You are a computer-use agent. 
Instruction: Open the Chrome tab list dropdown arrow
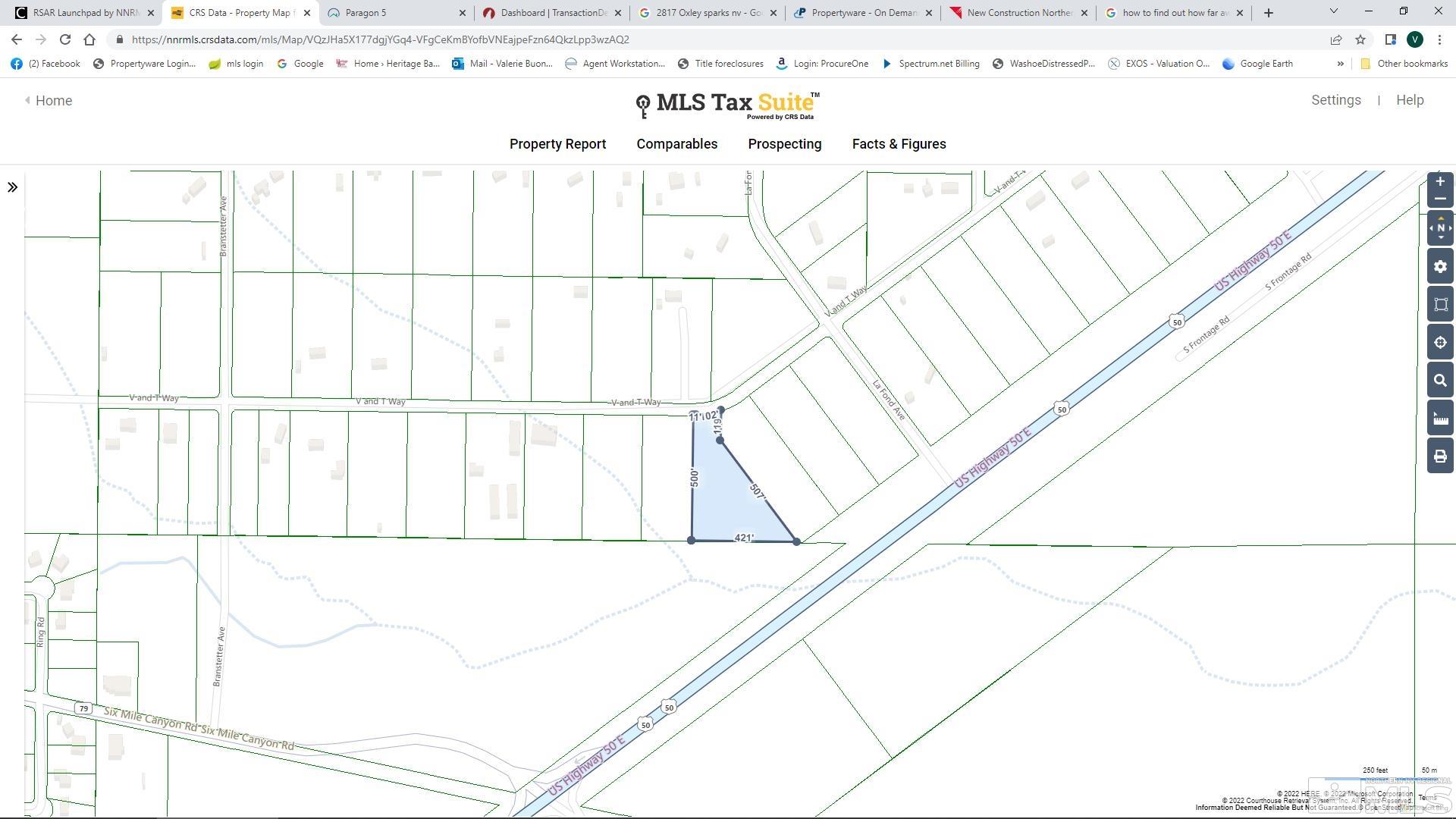point(1333,12)
